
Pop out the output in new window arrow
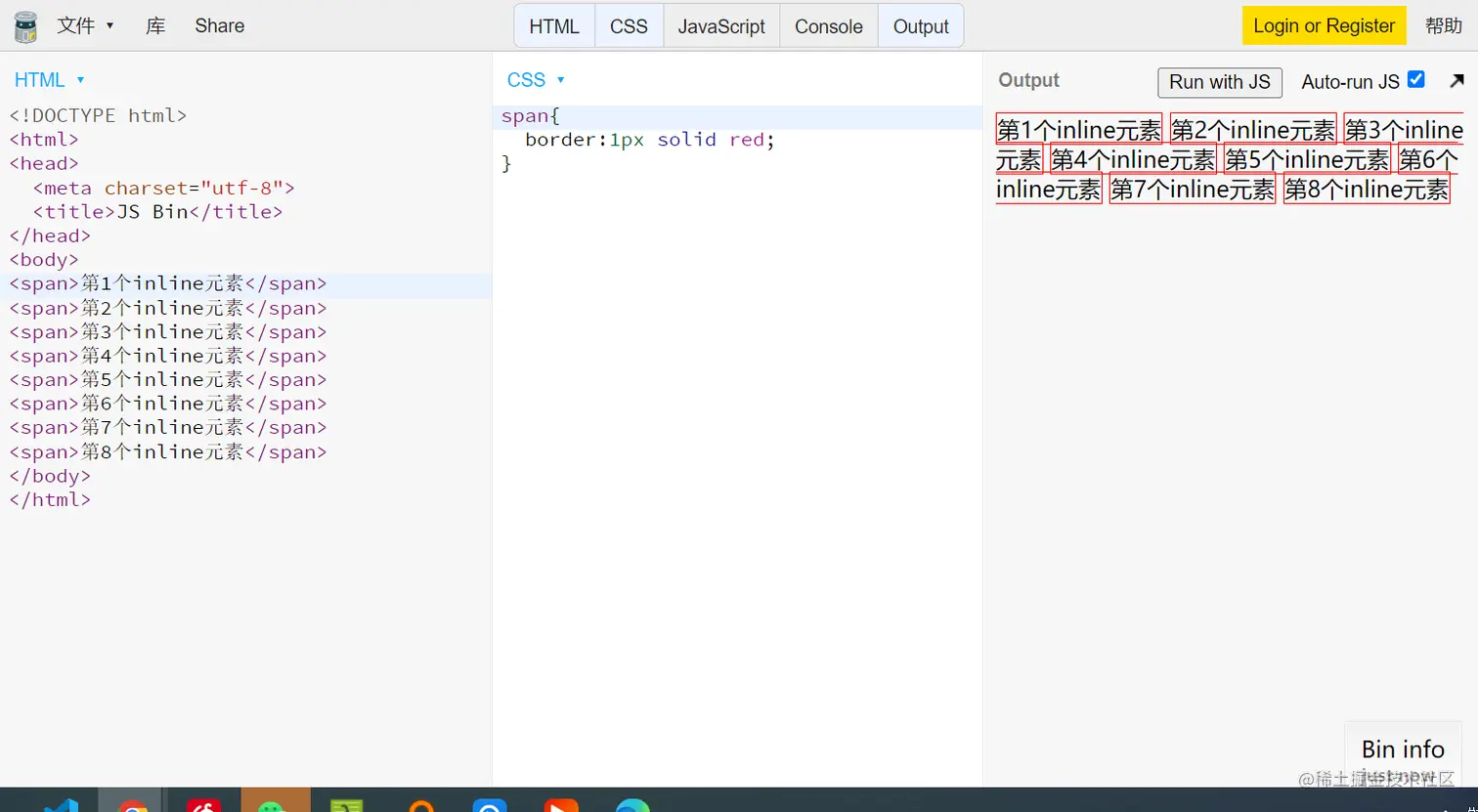point(1456,81)
